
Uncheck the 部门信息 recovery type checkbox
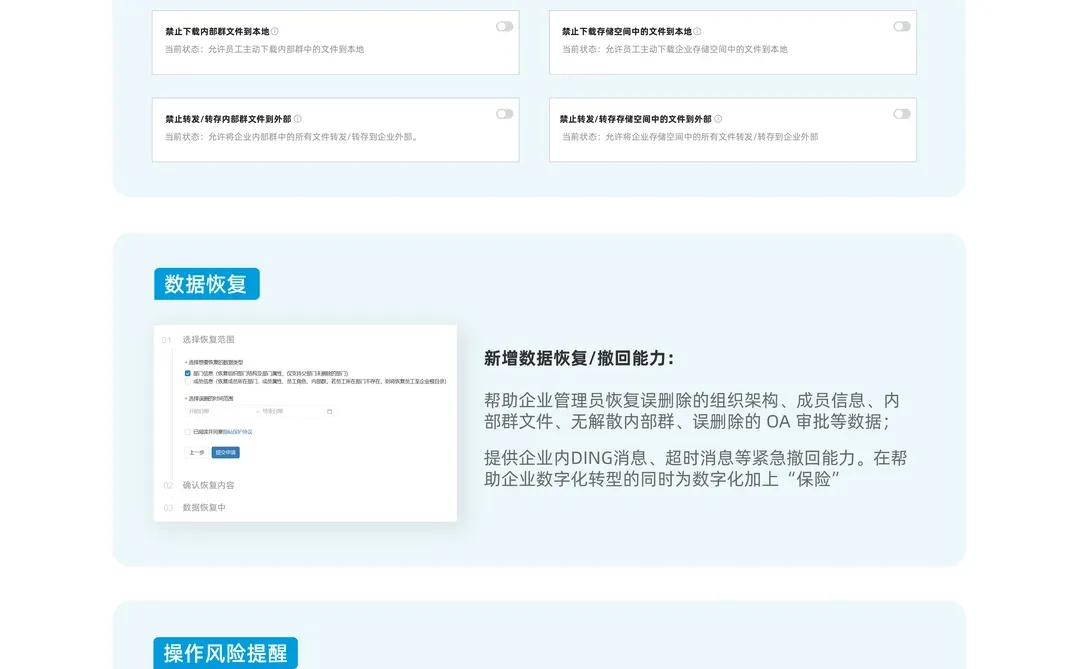187,373
